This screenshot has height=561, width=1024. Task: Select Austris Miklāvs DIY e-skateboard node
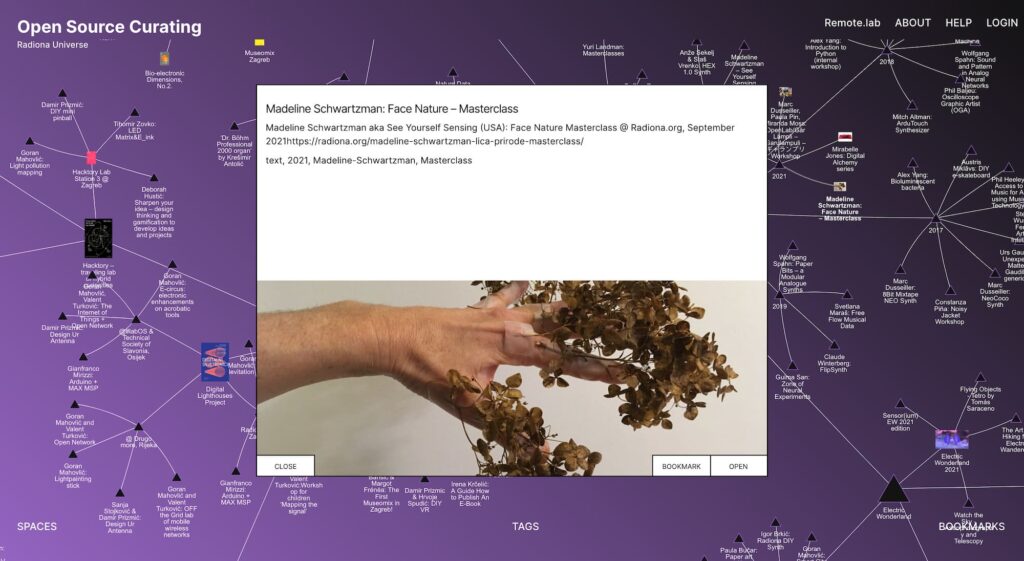coord(971,150)
